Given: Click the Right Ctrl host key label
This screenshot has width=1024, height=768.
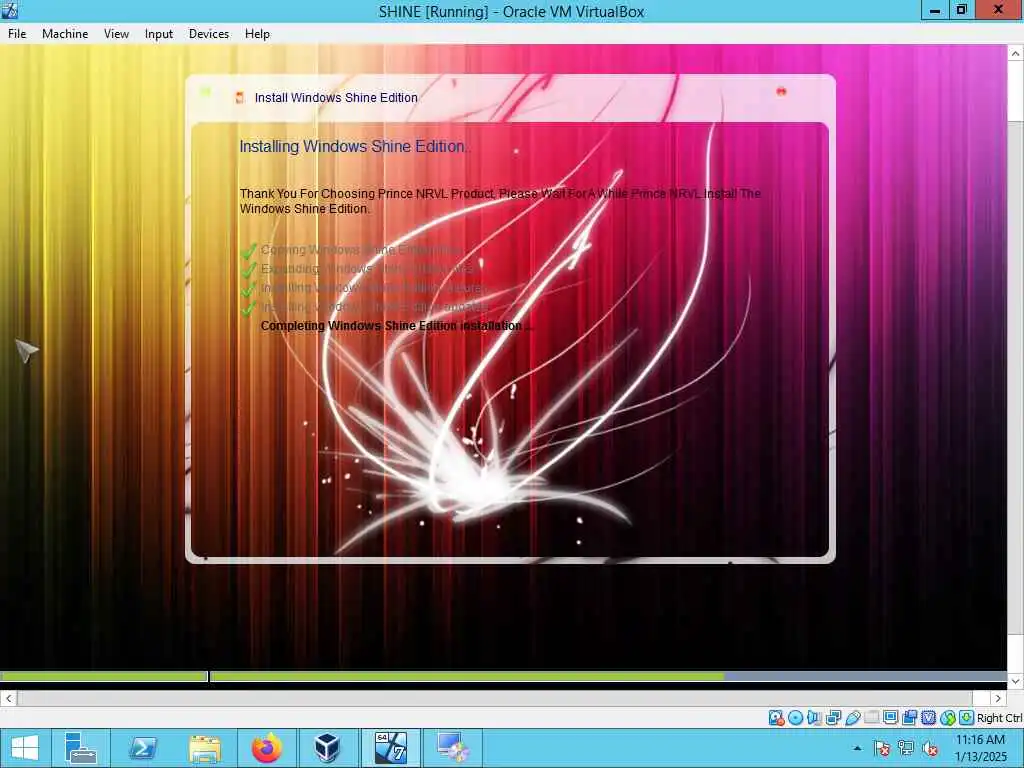Looking at the screenshot, I should pyautogui.click(x=999, y=718).
